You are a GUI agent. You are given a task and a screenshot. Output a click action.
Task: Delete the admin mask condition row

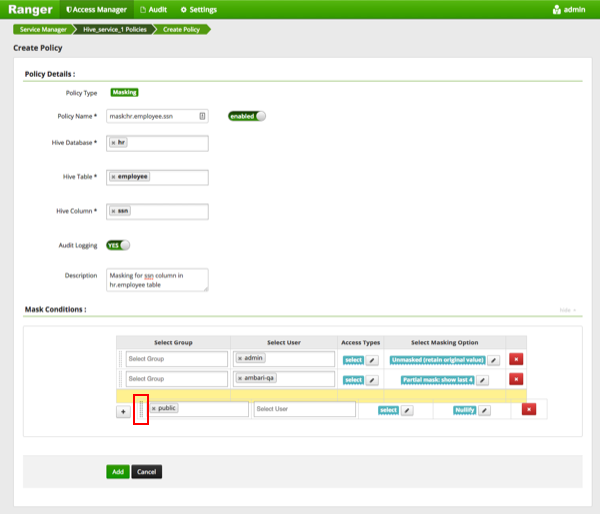point(516,360)
